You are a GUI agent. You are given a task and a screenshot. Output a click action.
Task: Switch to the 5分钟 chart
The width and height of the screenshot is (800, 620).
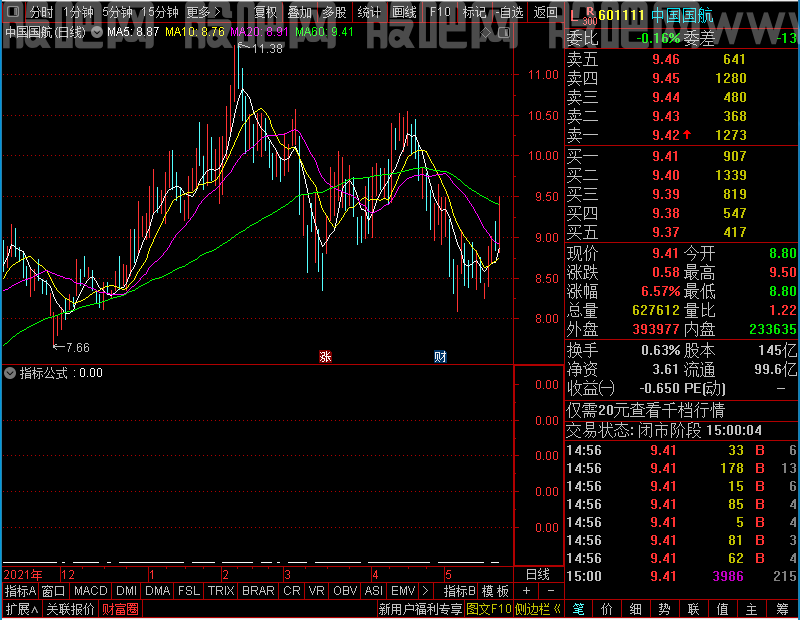click(x=117, y=12)
